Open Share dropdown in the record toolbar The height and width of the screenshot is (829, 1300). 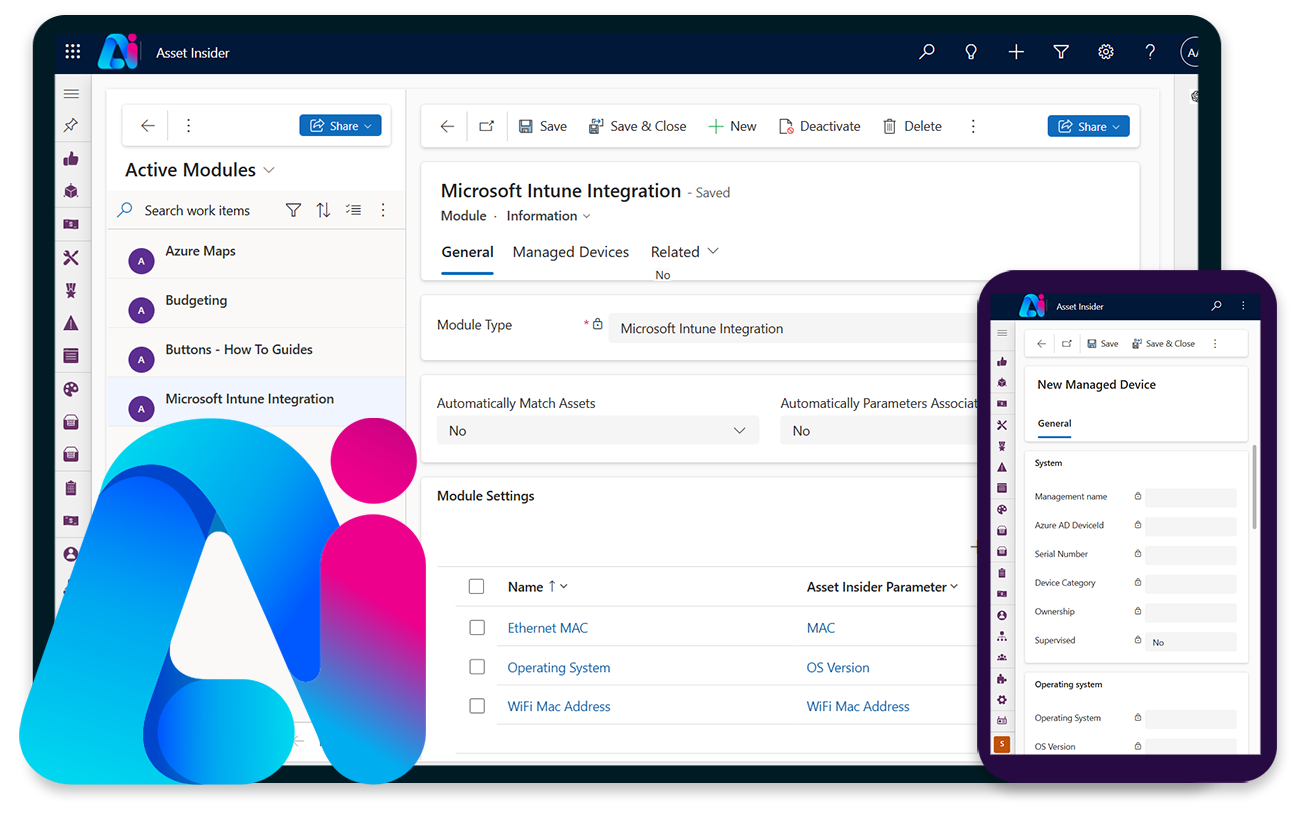1089,126
